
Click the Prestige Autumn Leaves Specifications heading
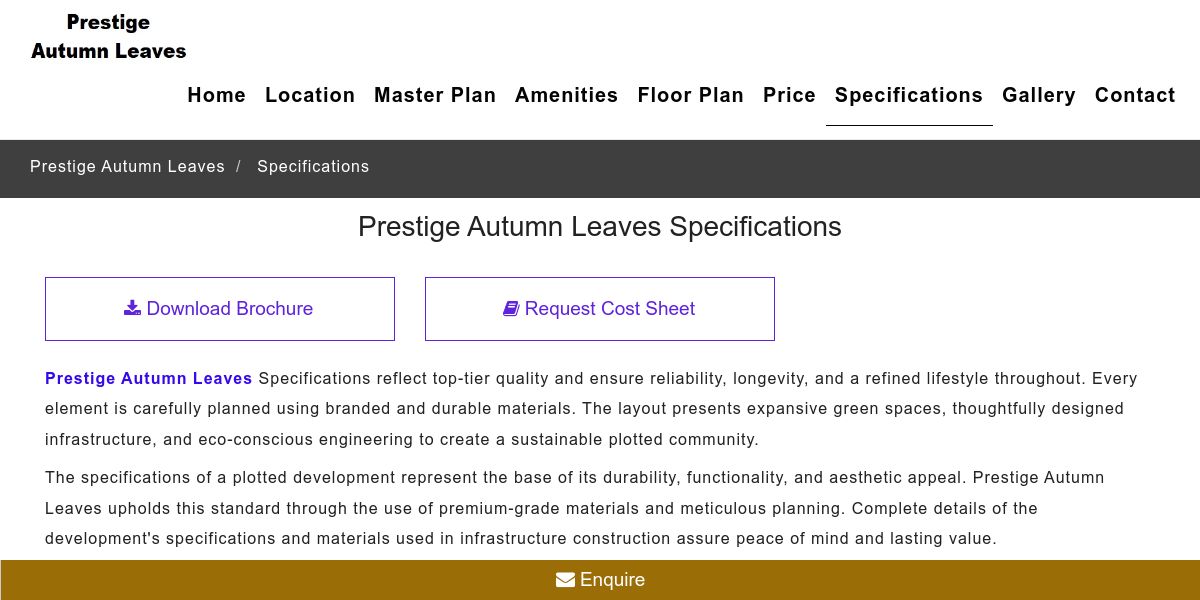(599, 227)
